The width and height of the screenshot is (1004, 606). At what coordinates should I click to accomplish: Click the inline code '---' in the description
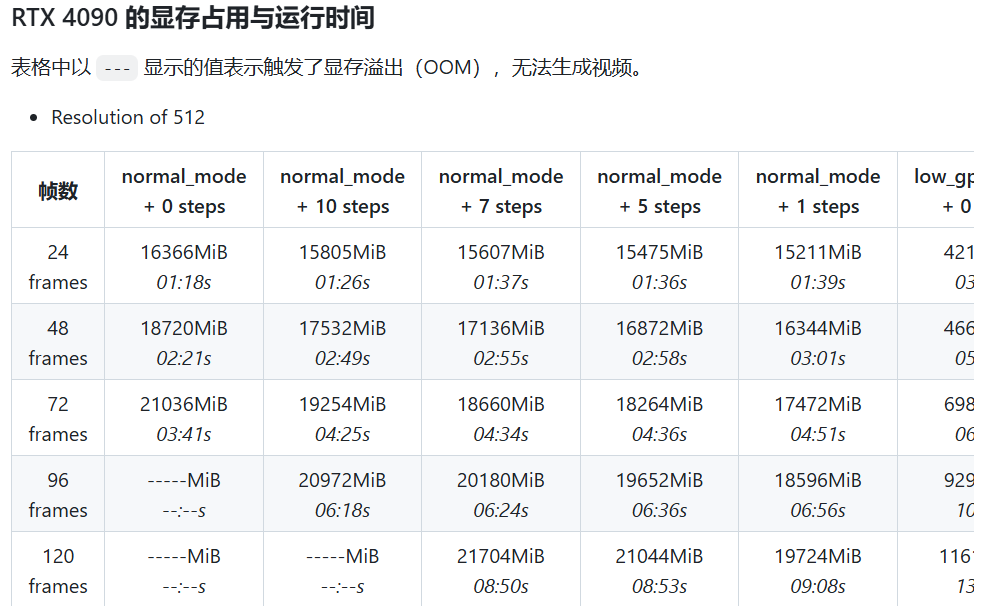point(117,68)
